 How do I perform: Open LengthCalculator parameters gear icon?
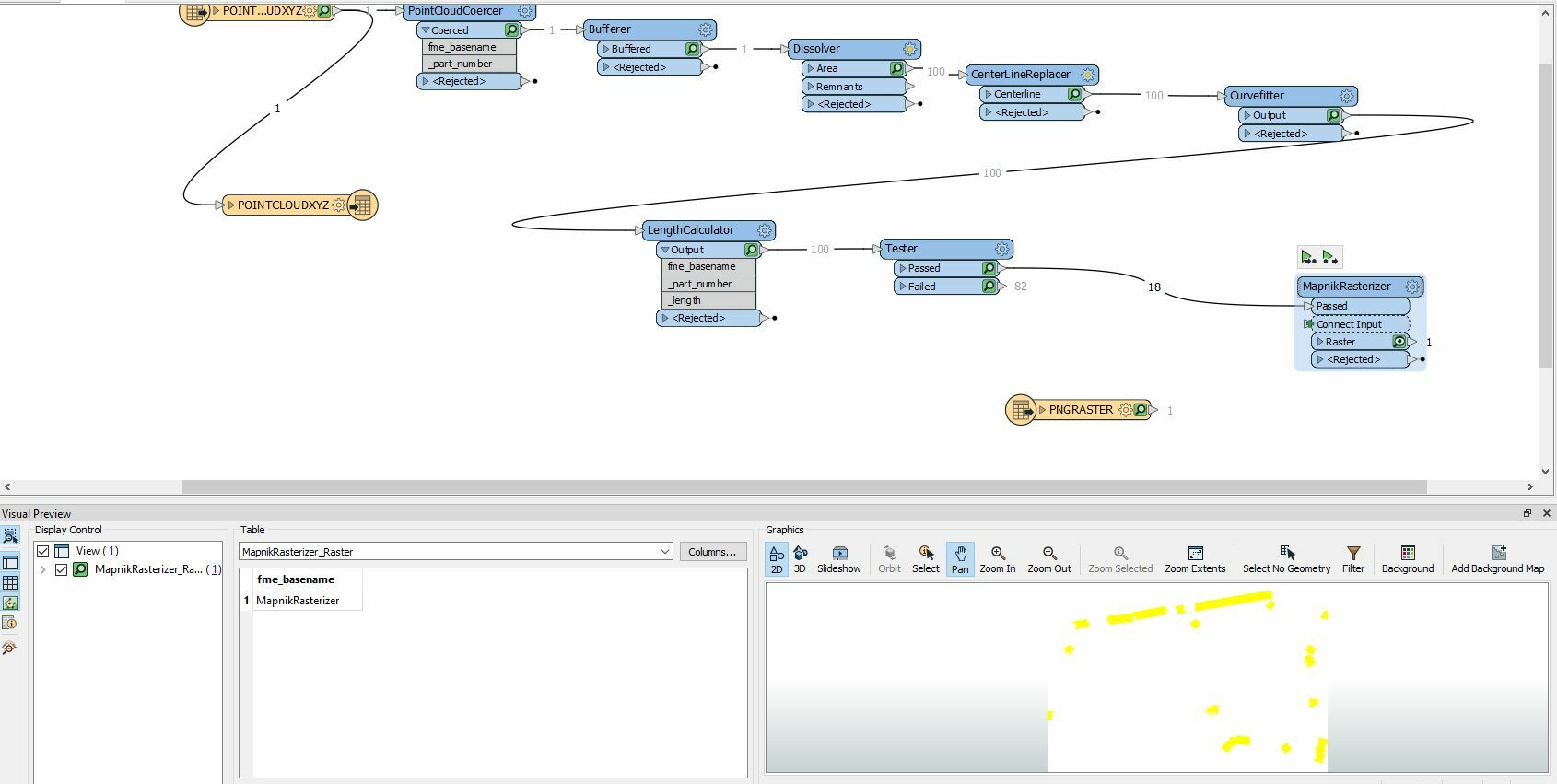(x=764, y=230)
